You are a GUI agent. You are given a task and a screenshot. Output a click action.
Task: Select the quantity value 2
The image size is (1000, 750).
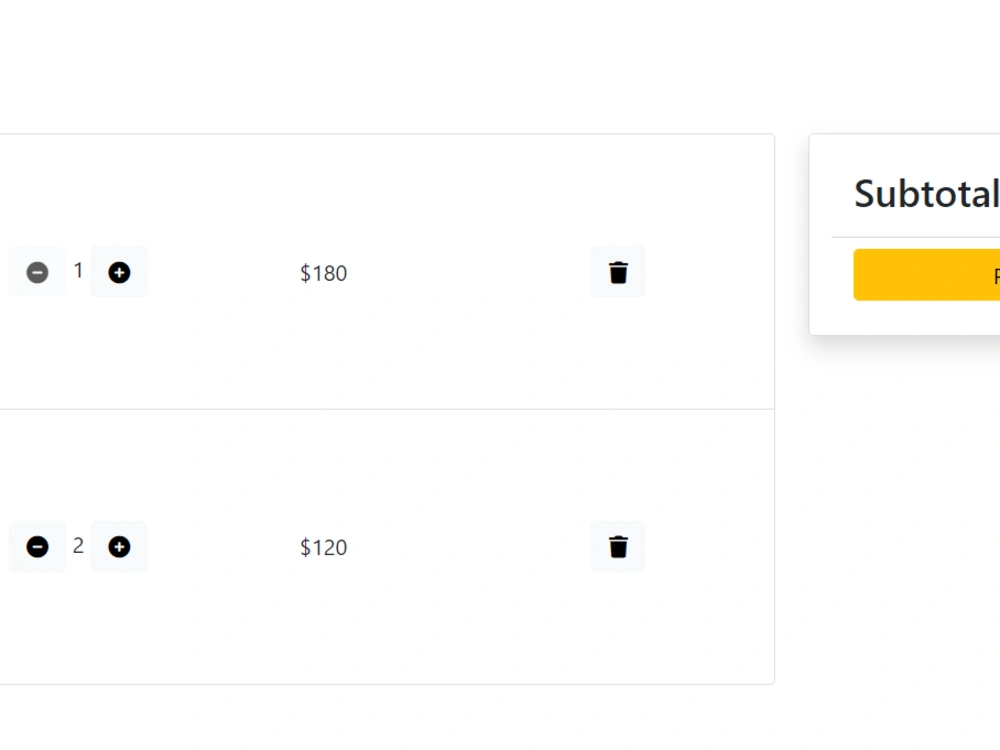click(78, 545)
